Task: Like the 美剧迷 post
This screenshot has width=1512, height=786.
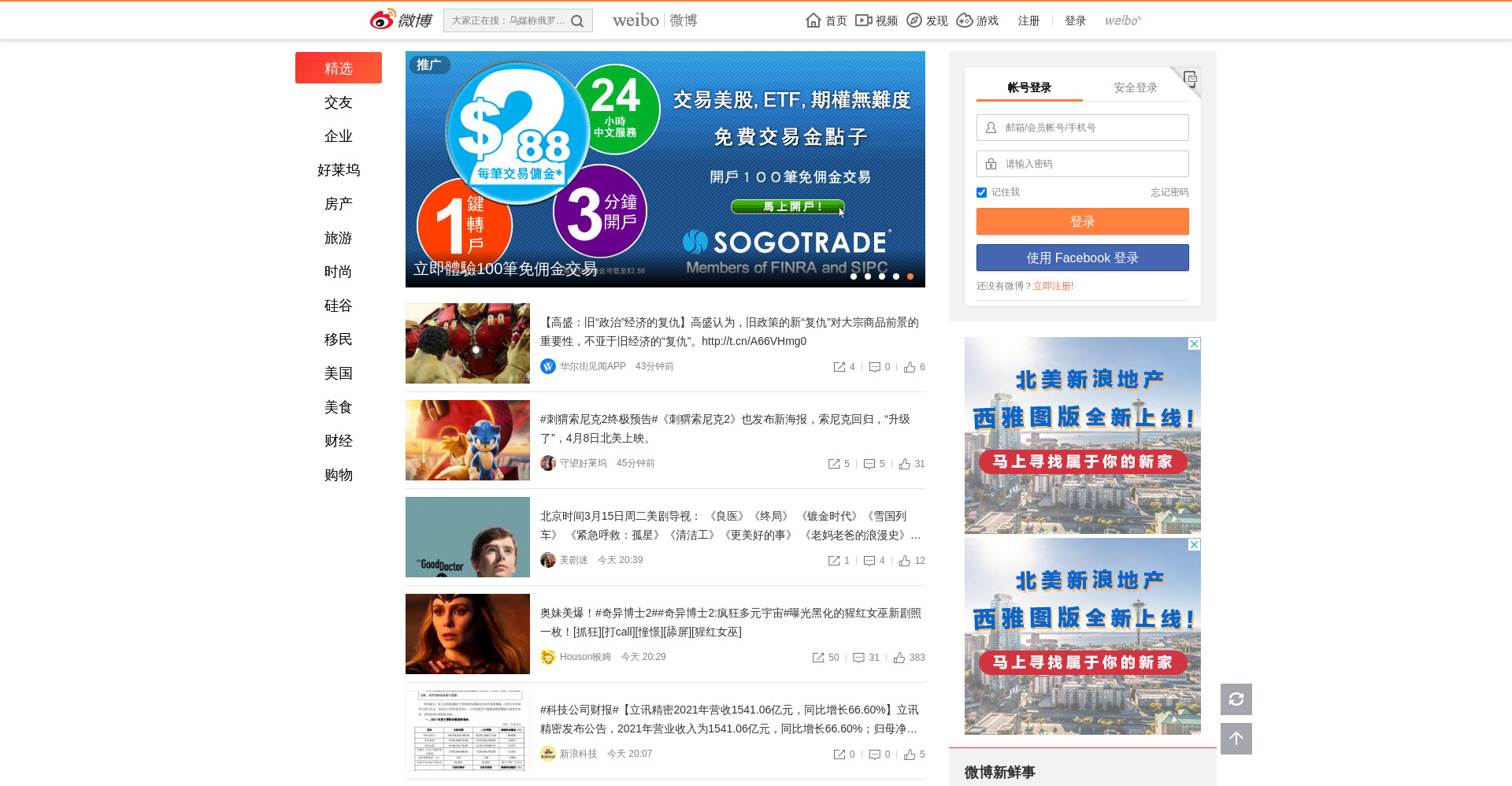Action: point(905,561)
